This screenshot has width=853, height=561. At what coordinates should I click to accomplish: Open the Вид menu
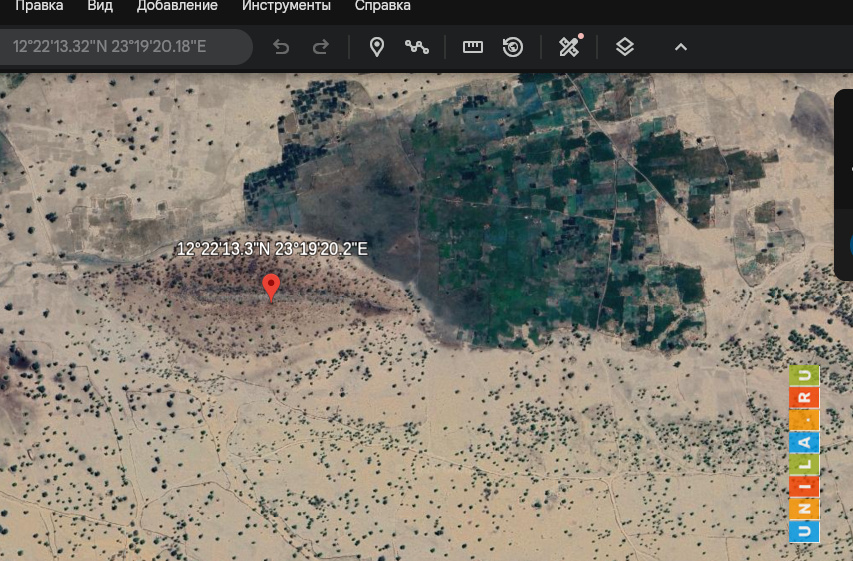(100, 6)
